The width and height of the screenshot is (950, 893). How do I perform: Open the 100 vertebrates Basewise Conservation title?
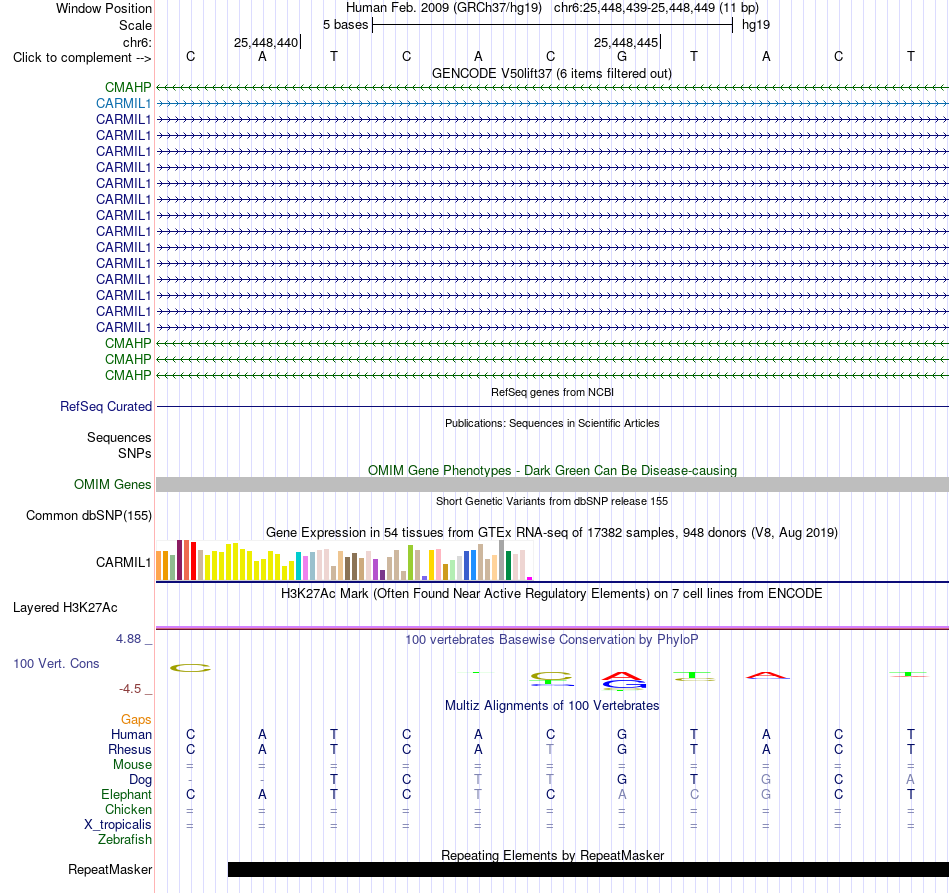click(x=552, y=640)
